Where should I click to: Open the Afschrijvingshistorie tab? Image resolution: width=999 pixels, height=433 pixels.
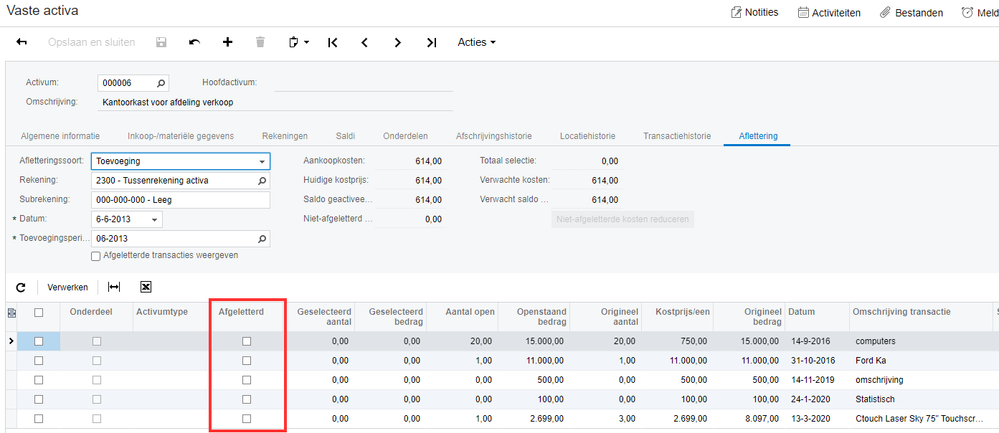click(493, 136)
